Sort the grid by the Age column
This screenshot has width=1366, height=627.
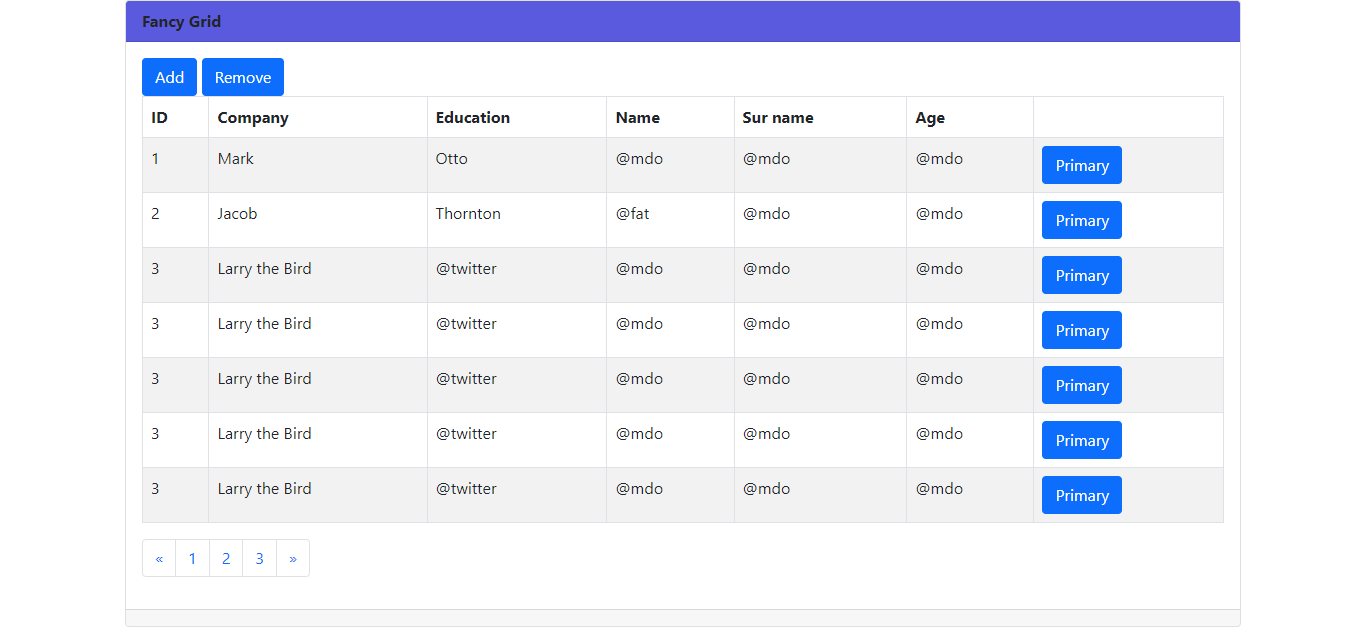[x=929, y=117]
